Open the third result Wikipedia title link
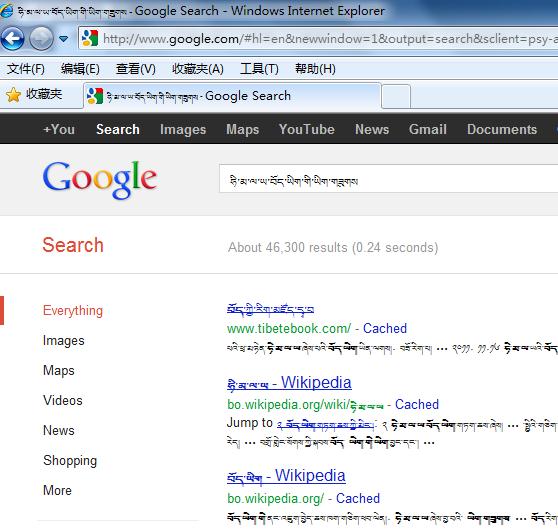Screen dimensions: 558x532 coord(286,476)
